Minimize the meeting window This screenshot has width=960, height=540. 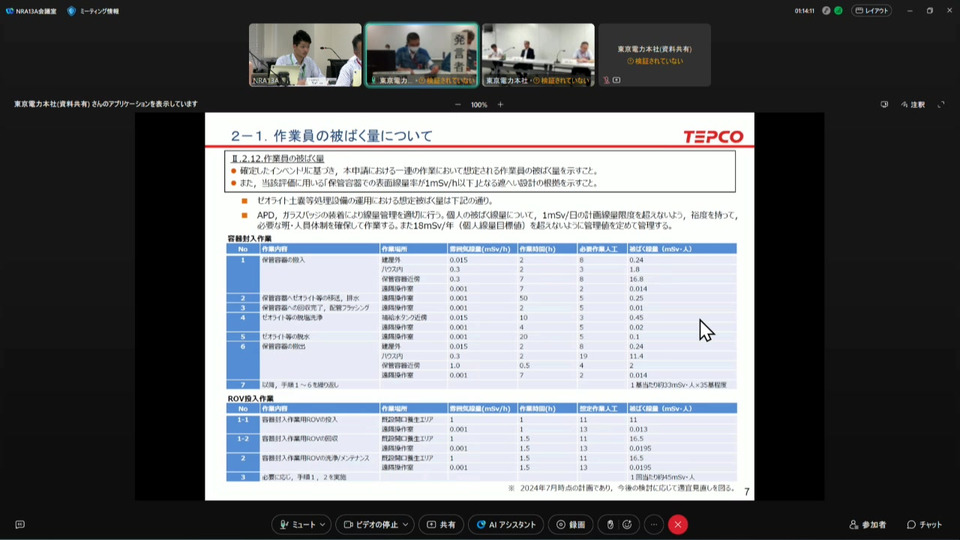(x=910, y=11)
